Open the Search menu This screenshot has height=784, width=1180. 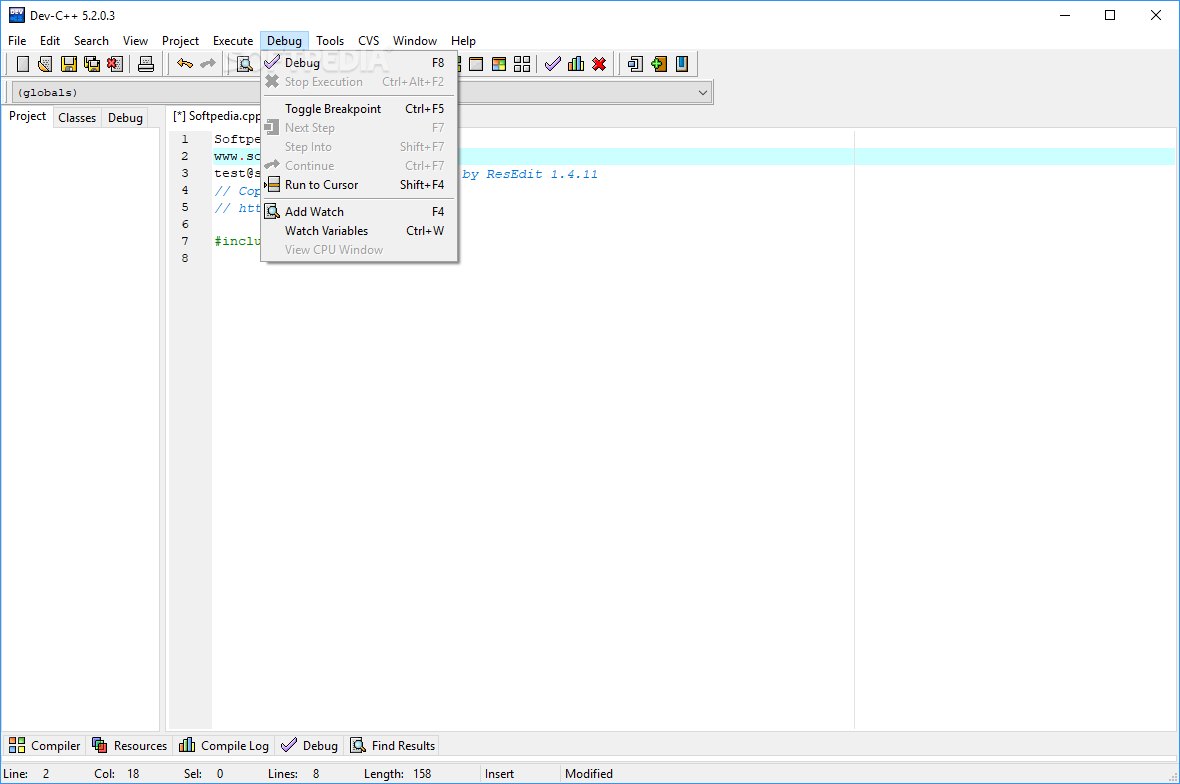91,41
